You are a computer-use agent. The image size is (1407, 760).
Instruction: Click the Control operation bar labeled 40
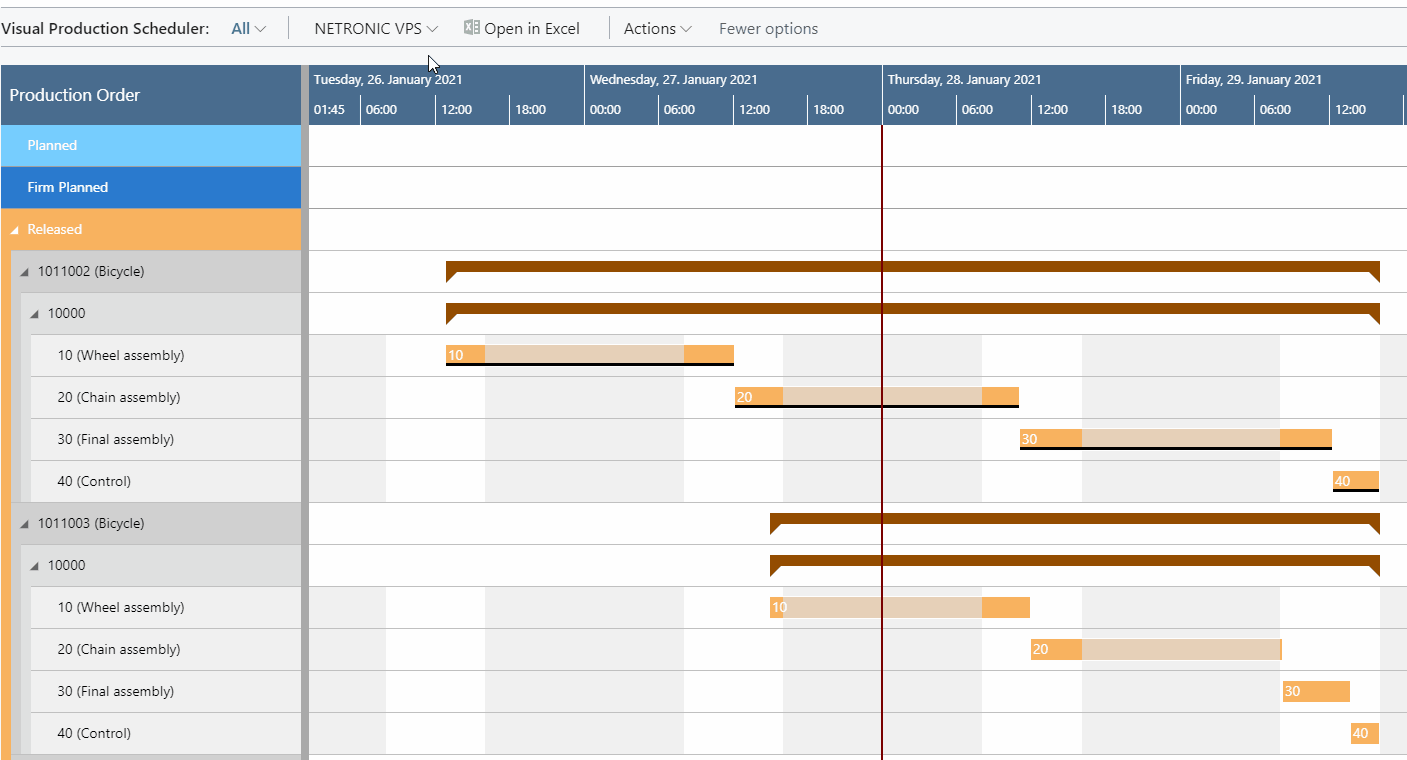tap(1356, 481)
